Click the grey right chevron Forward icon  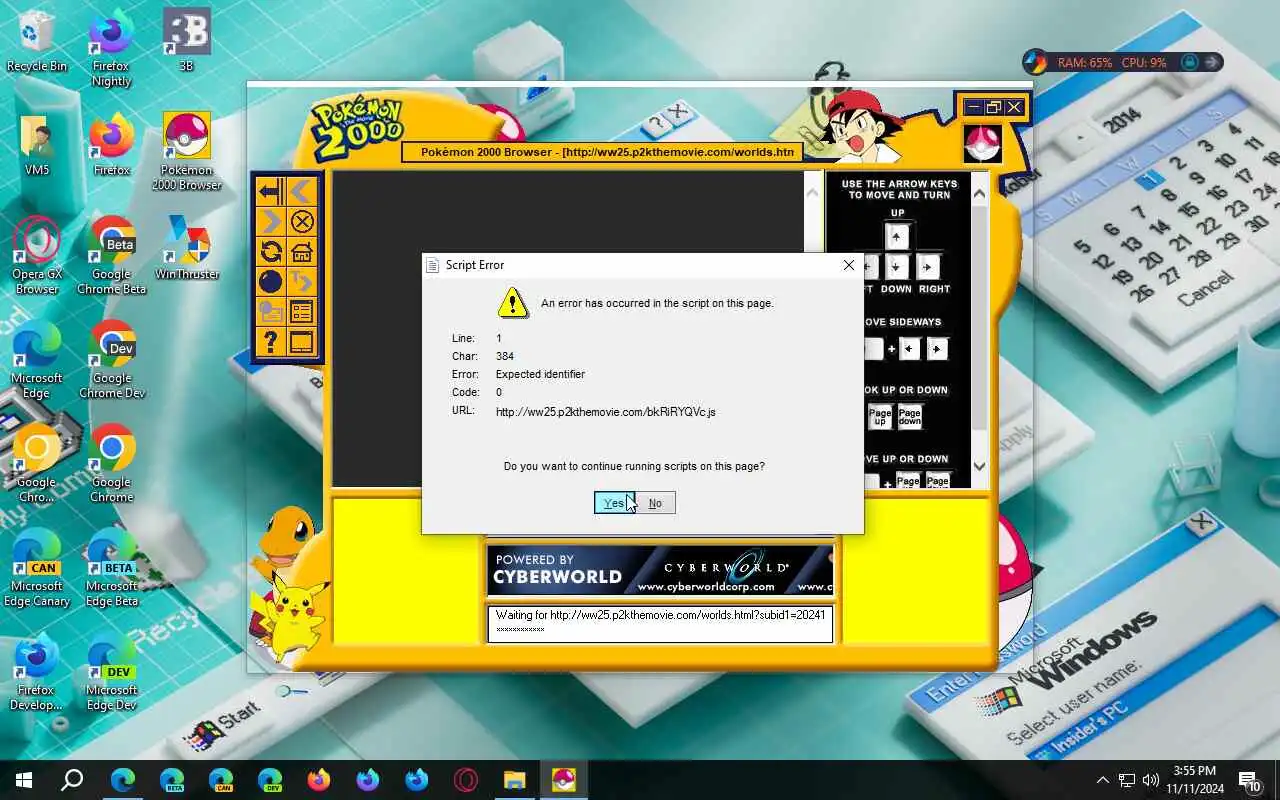point(270,222)
